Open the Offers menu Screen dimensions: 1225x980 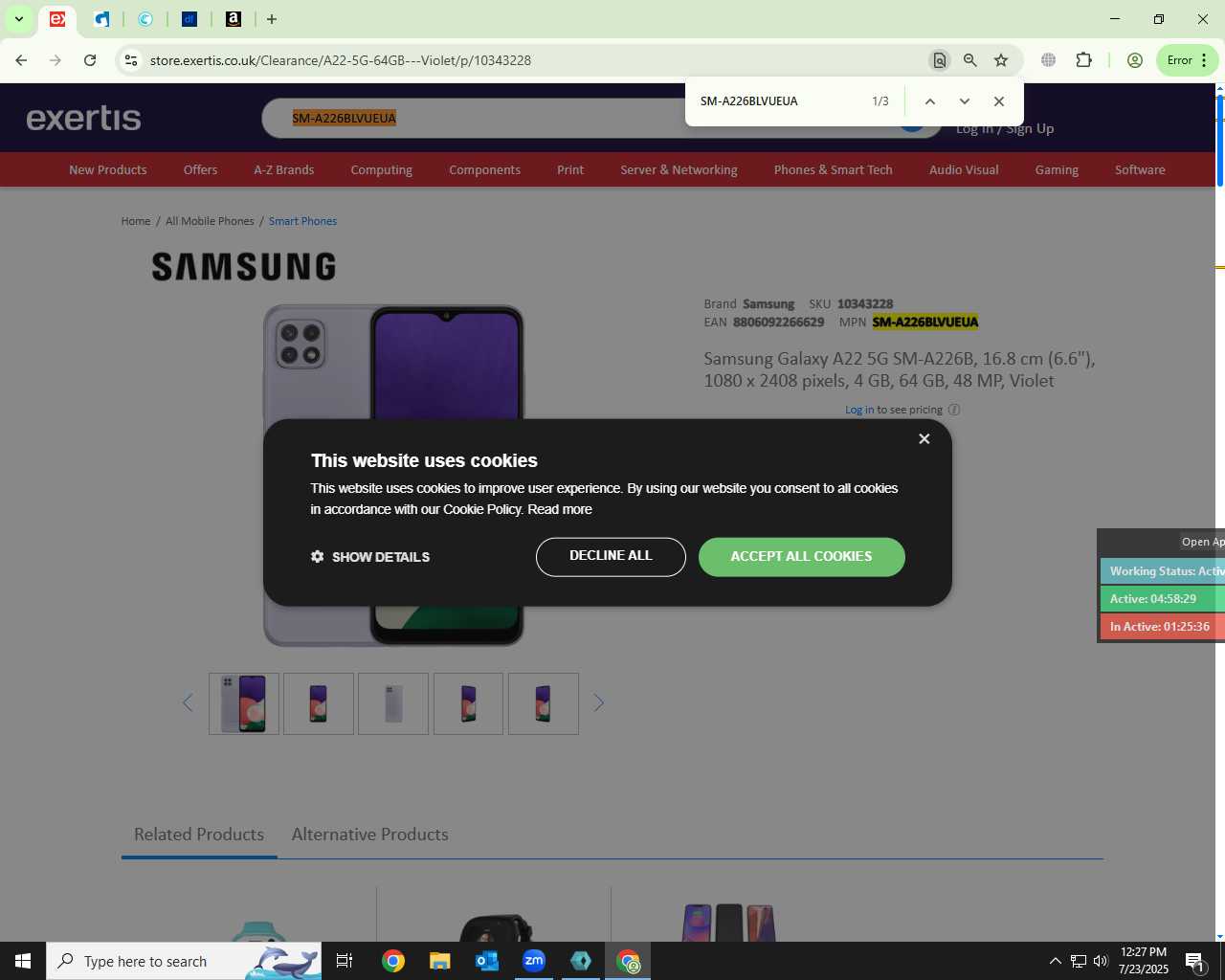[x=200, y=170]
